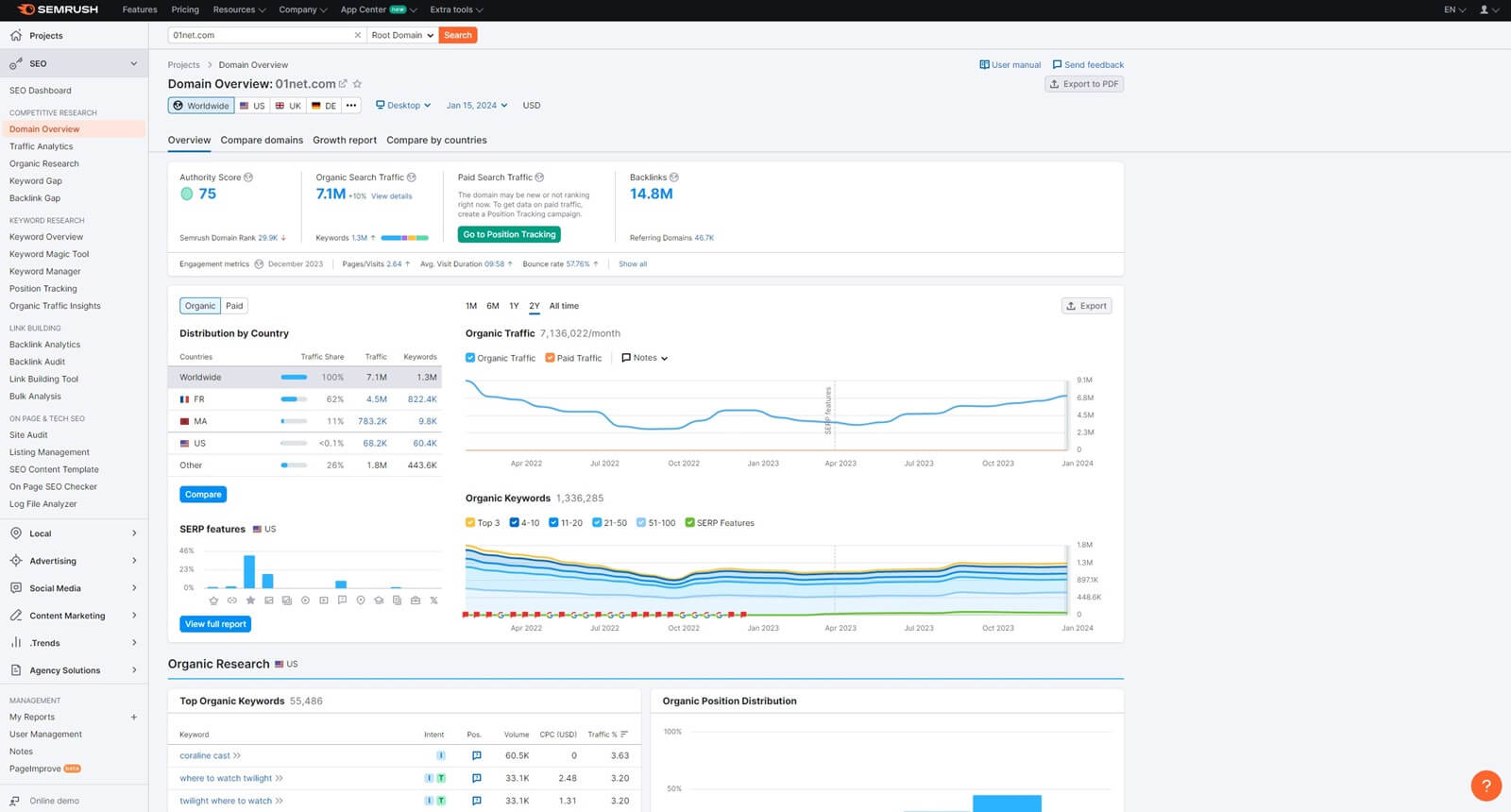The image size is (1511, 812).
Task: Clear the domain search field with X
Action: pos(358,35)
